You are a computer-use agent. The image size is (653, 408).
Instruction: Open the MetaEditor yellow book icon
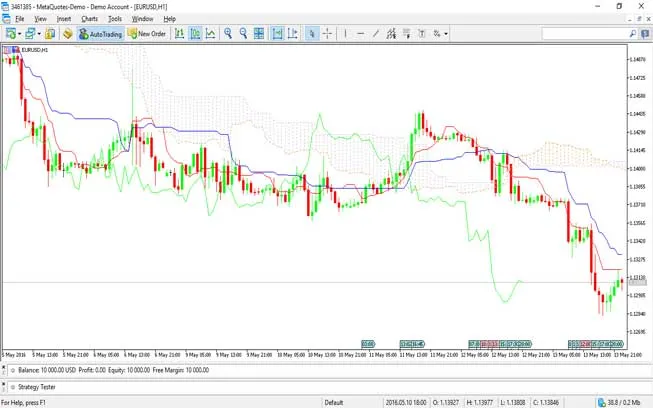(x=68, y=34)
